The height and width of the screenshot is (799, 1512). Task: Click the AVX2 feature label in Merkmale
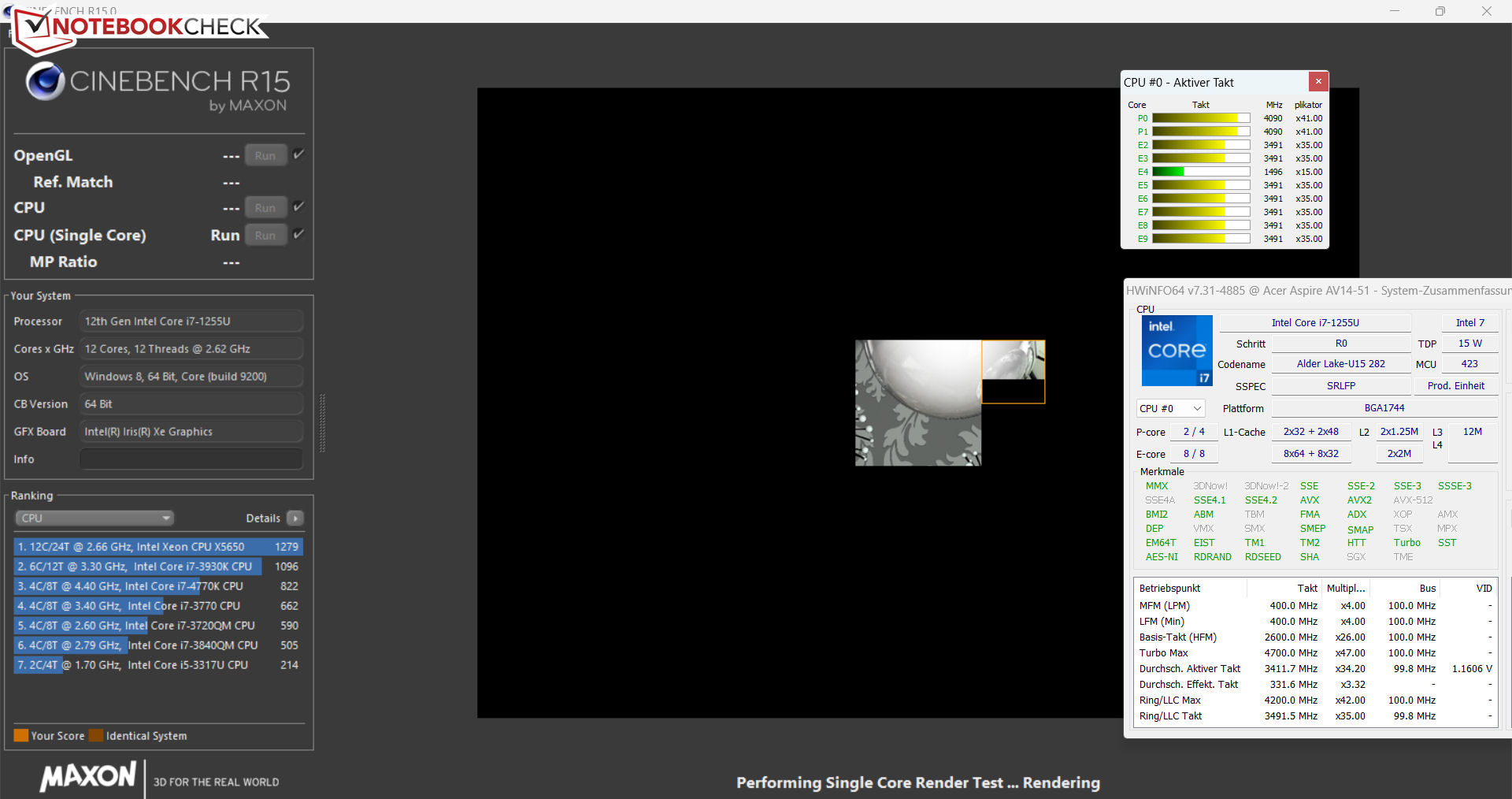tap(1358, 500)
